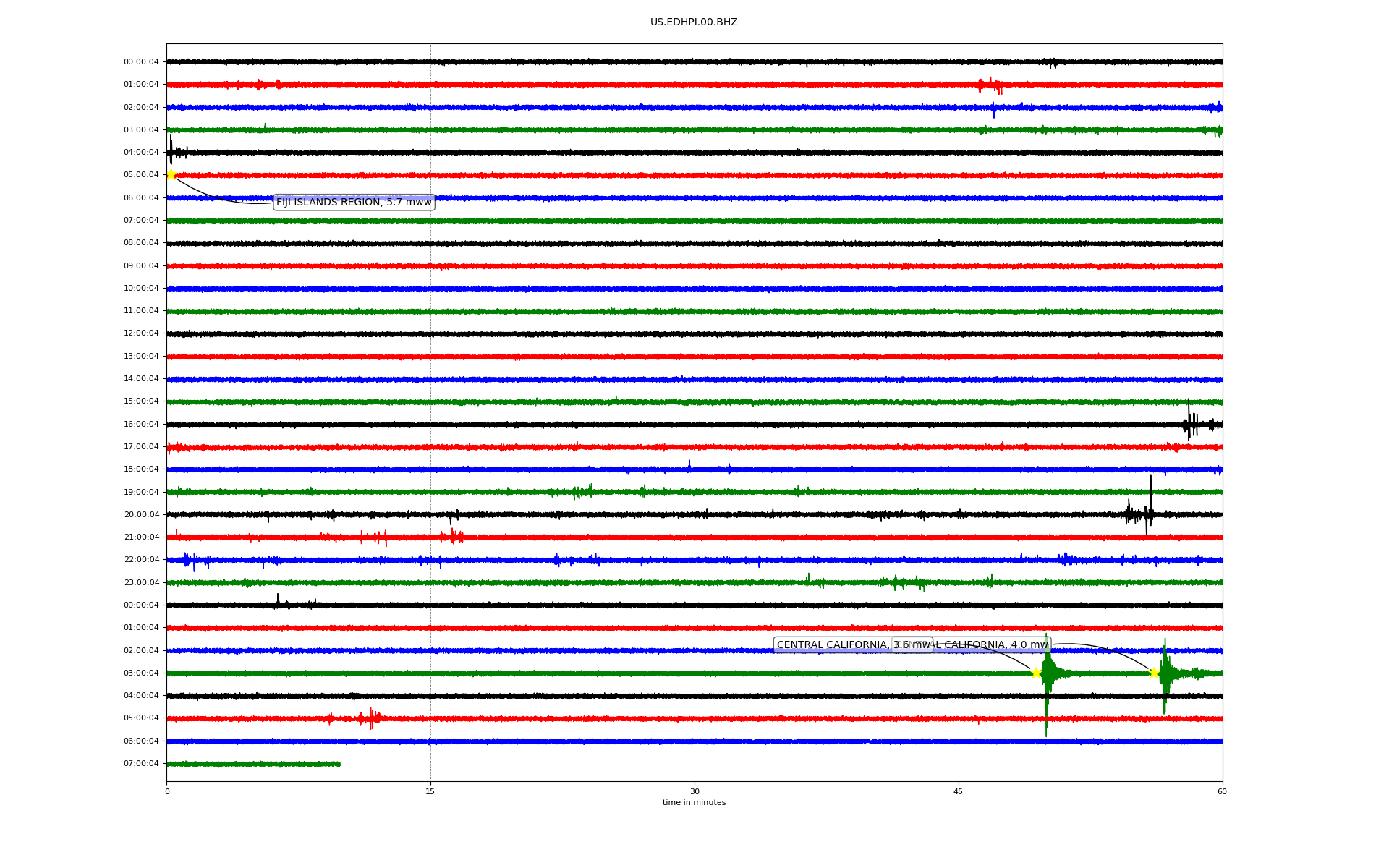Click the 15 tick on the x-axis
The height and width of the screenshot is (868, 1389).
point(430,791)
